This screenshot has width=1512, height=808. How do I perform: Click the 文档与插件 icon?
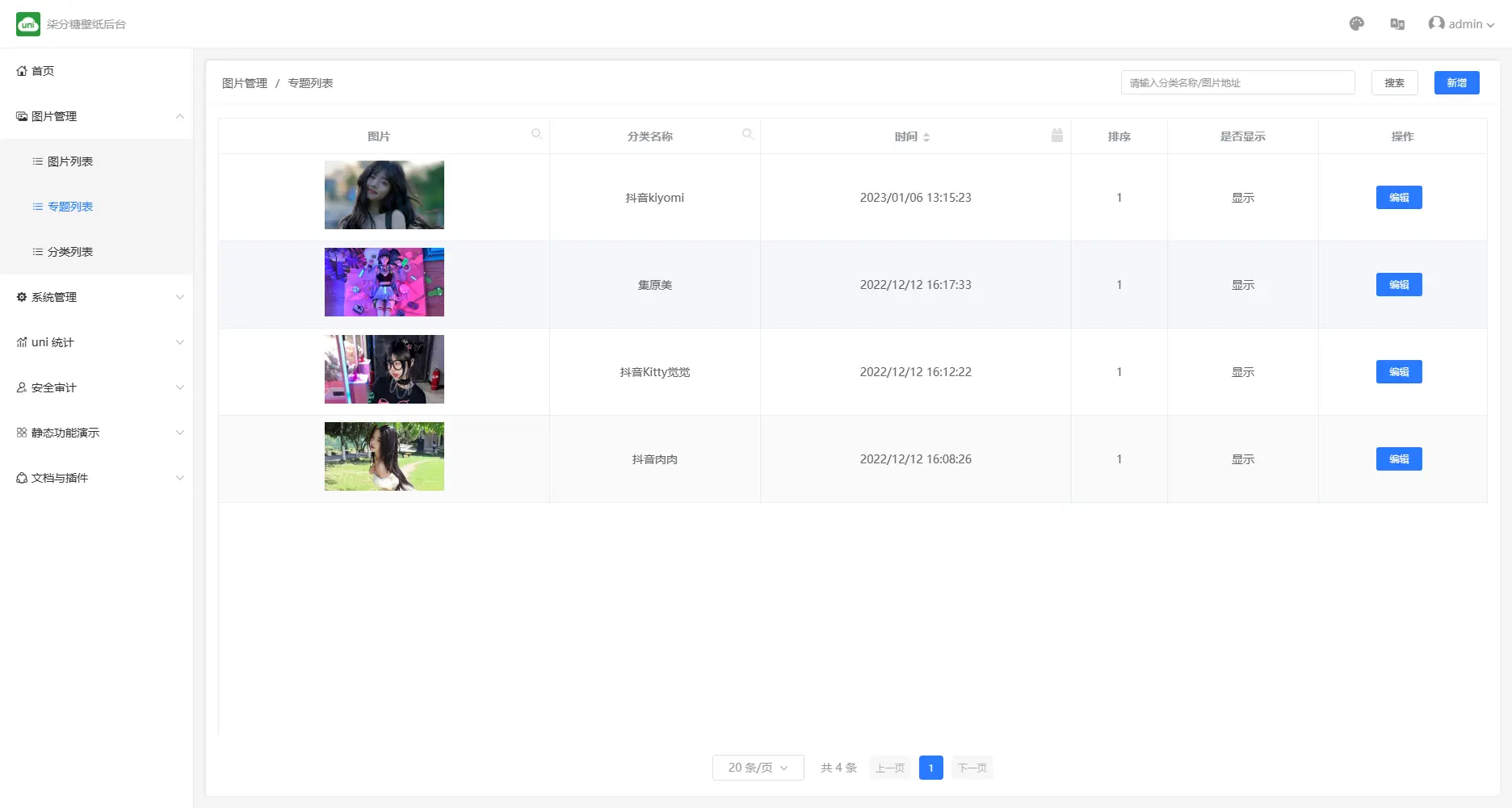(x=22, y=478)
